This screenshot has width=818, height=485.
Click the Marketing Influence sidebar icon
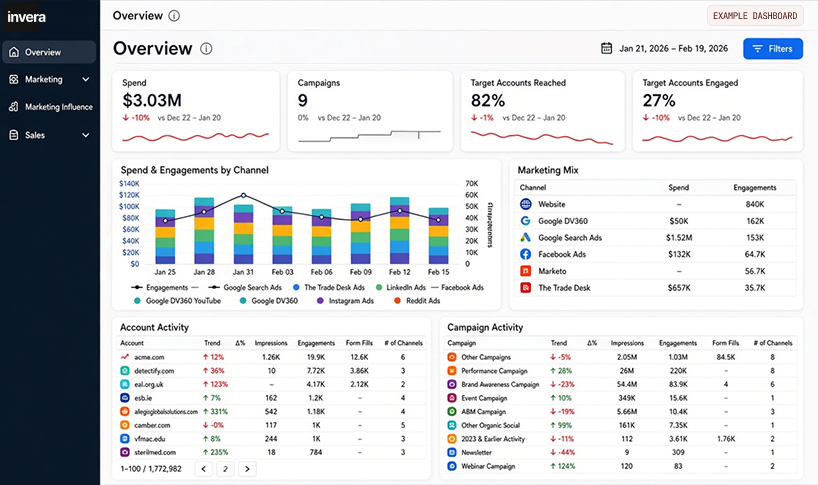pos(14,107)
